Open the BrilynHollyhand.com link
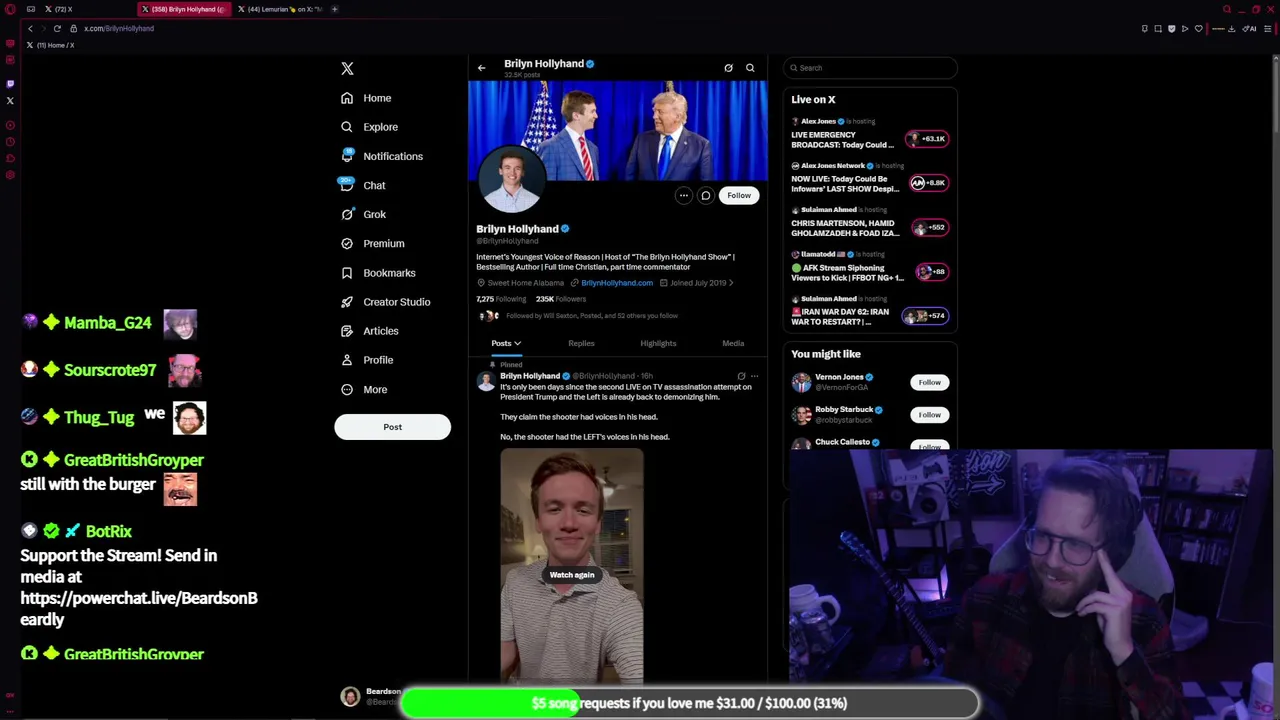This screenshot has width=1280, height=720. pyautogui.click(x=617, y=283)
